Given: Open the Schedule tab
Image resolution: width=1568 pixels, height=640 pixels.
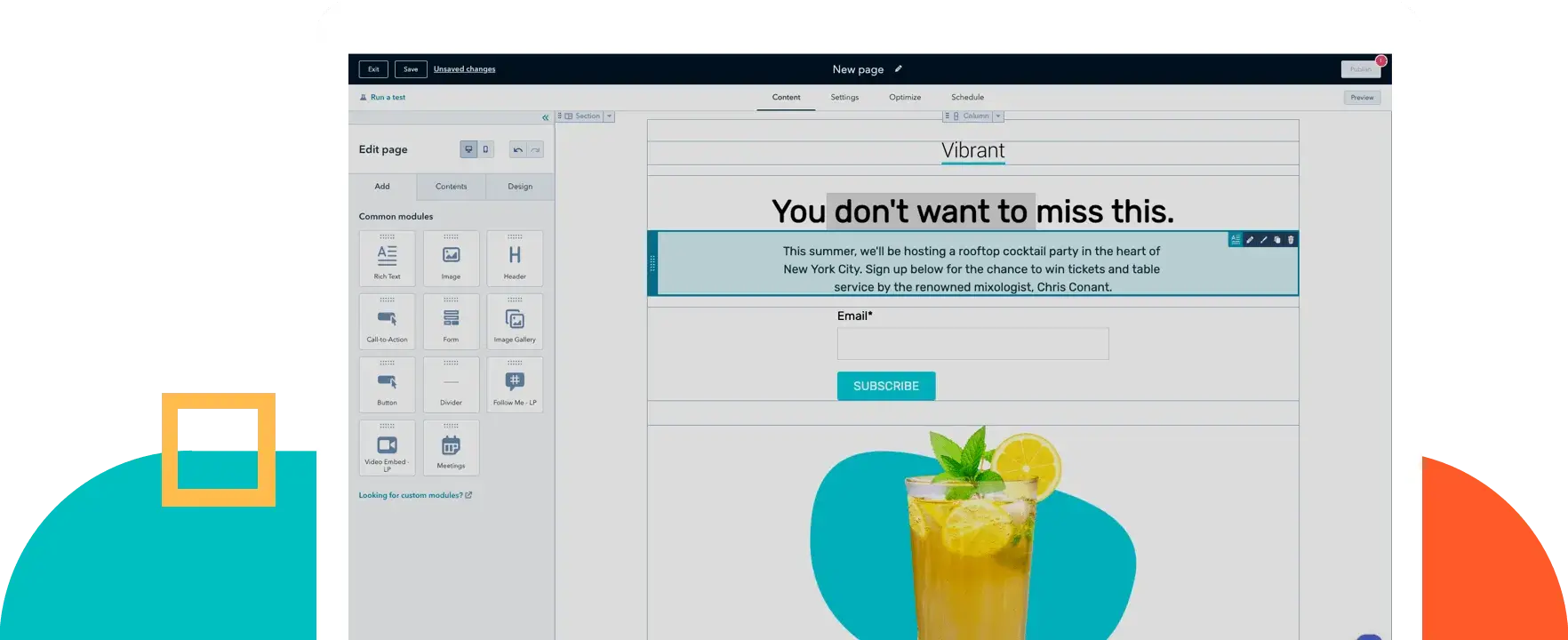Looking at the screenshot, I should pos(967,97).
